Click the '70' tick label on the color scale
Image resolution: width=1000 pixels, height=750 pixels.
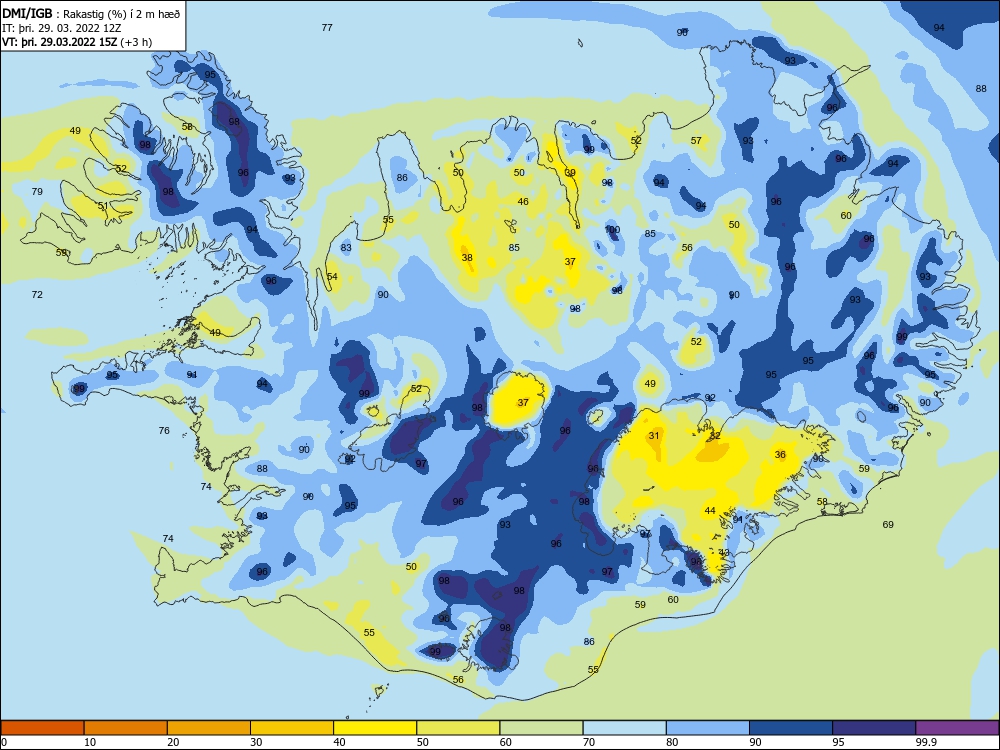pos(589,742)
